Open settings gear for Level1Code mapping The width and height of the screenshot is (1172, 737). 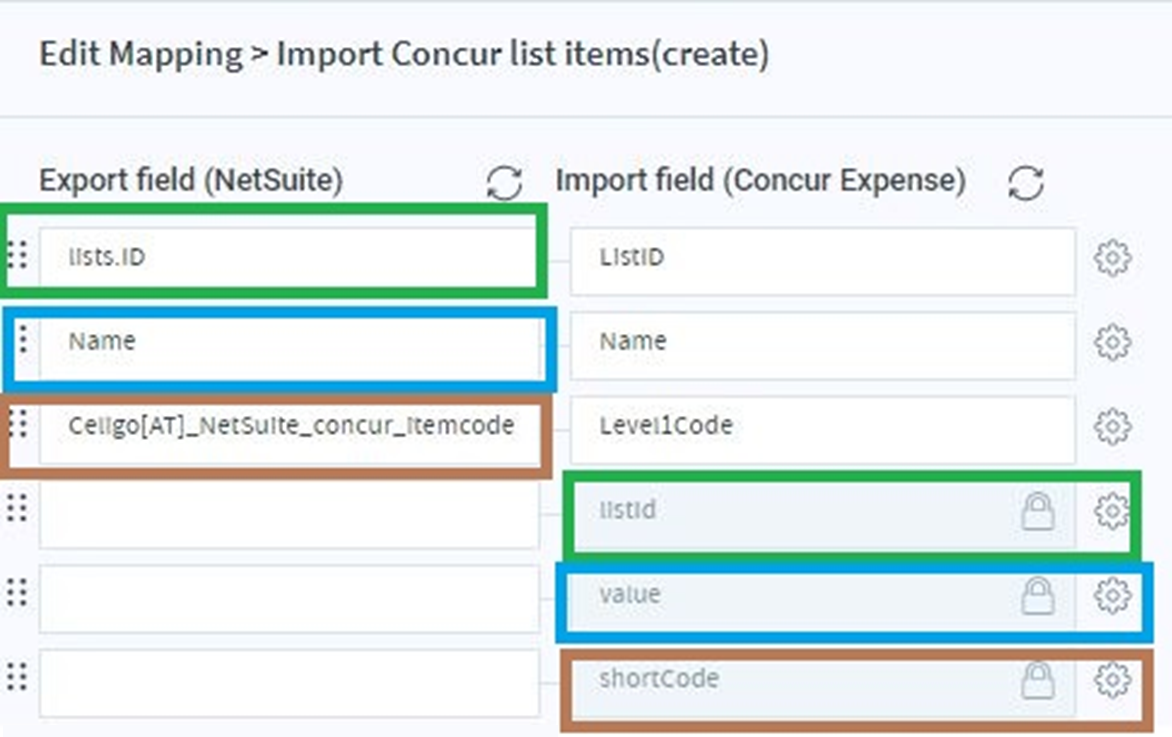[x=1112, y=427]
